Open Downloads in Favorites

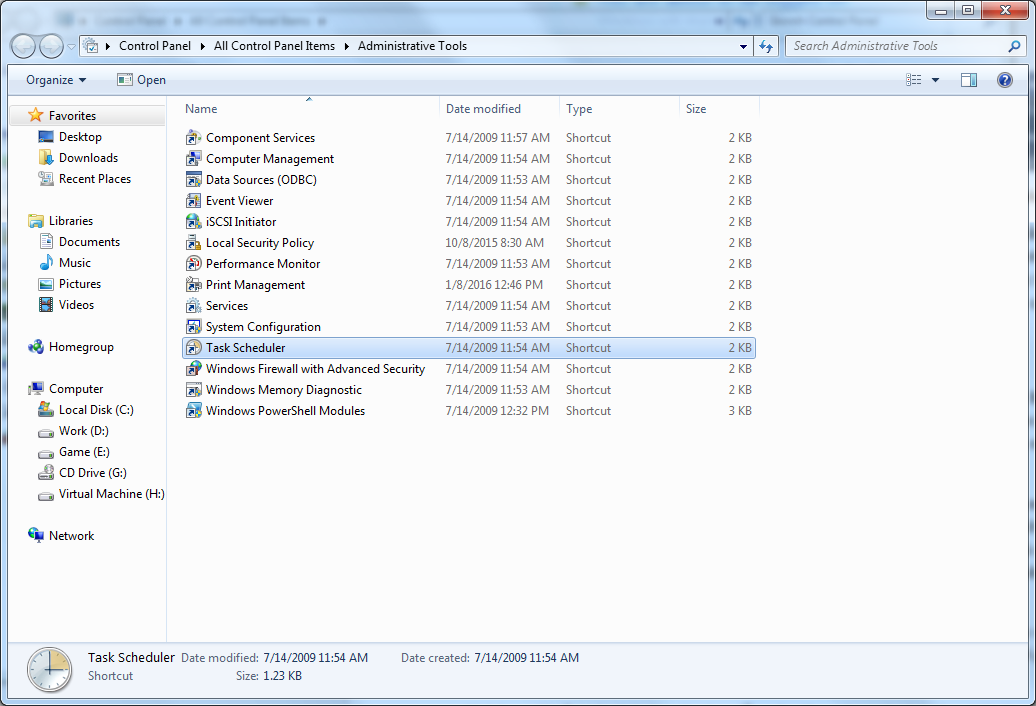[x=88, y=158]
